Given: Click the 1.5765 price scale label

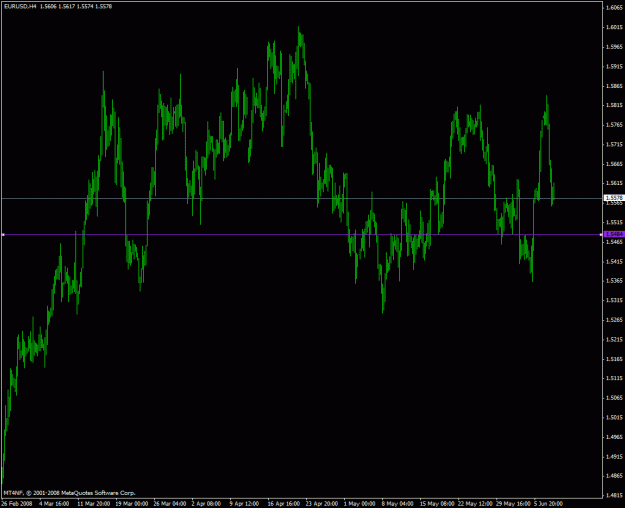Looking at the screenshot, I should (614, 125).
